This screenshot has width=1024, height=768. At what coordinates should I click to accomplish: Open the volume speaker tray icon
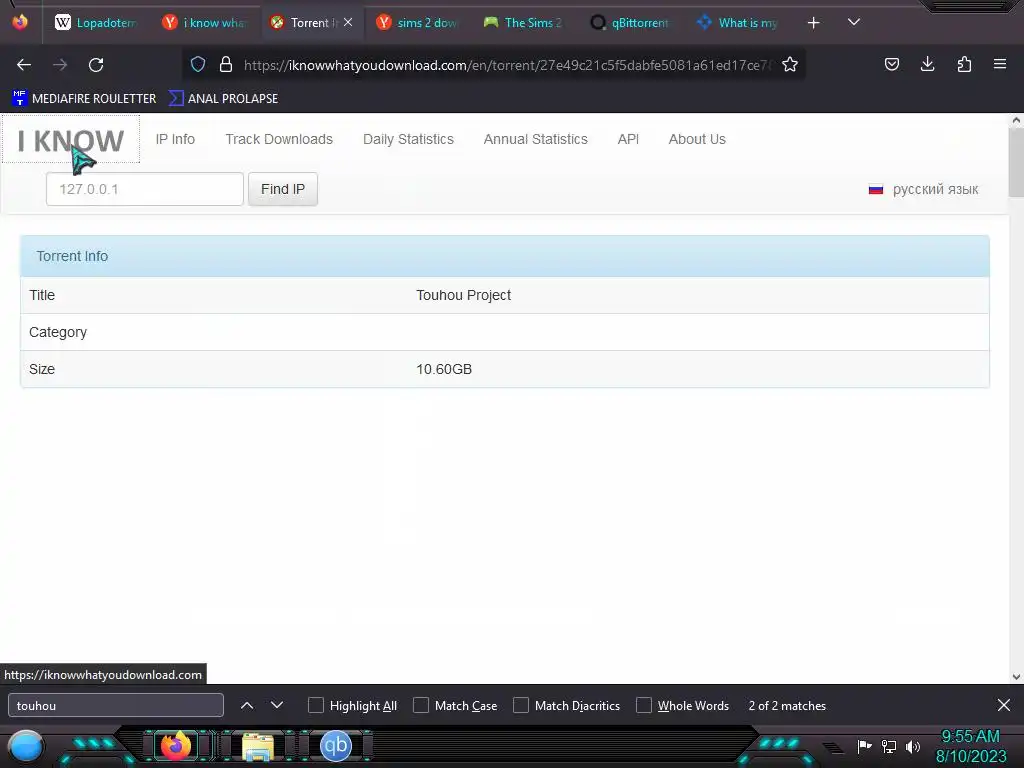(x=913, y=746)
